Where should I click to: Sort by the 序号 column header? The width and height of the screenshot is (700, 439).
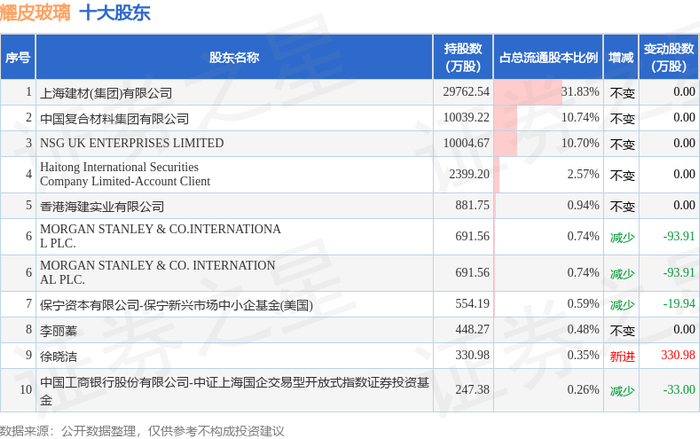(x=18, y=58)
